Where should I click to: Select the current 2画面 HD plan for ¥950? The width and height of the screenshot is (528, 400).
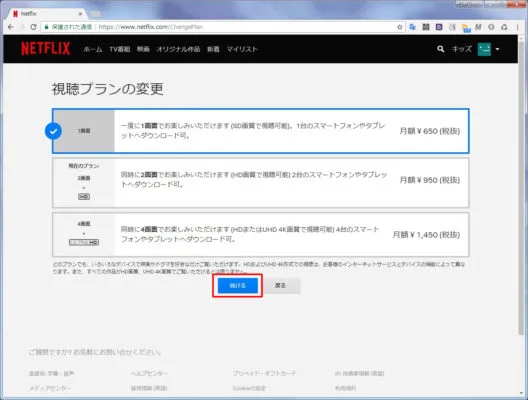pos(261,183)
